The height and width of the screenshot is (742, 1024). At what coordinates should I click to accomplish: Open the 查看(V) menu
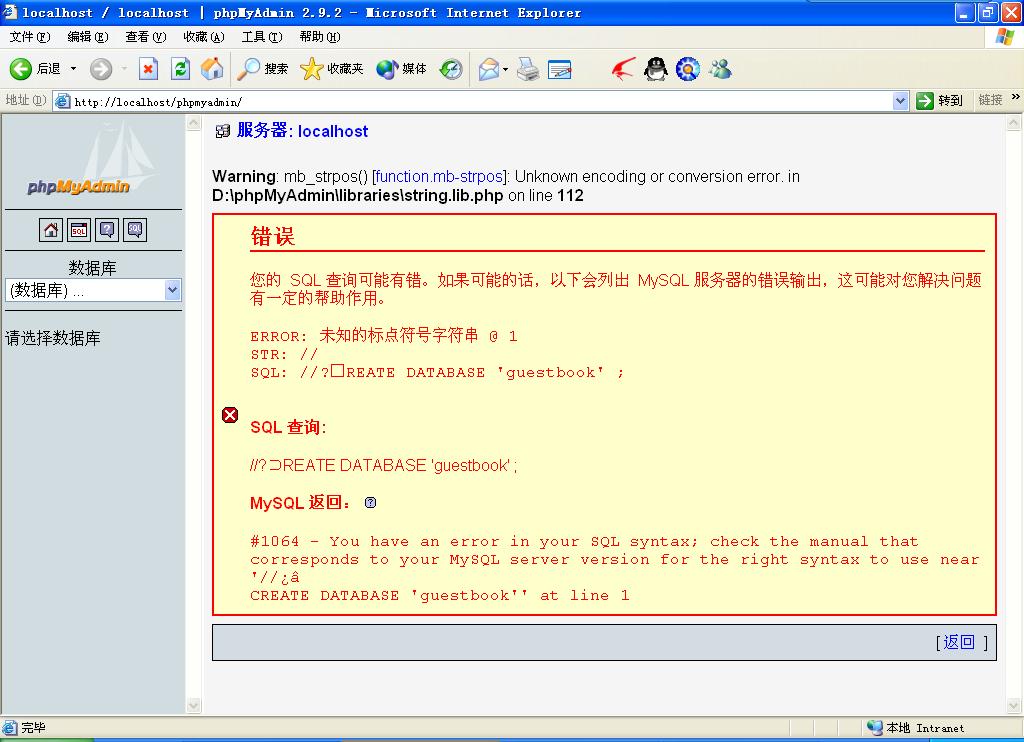[x=146, y=37]
